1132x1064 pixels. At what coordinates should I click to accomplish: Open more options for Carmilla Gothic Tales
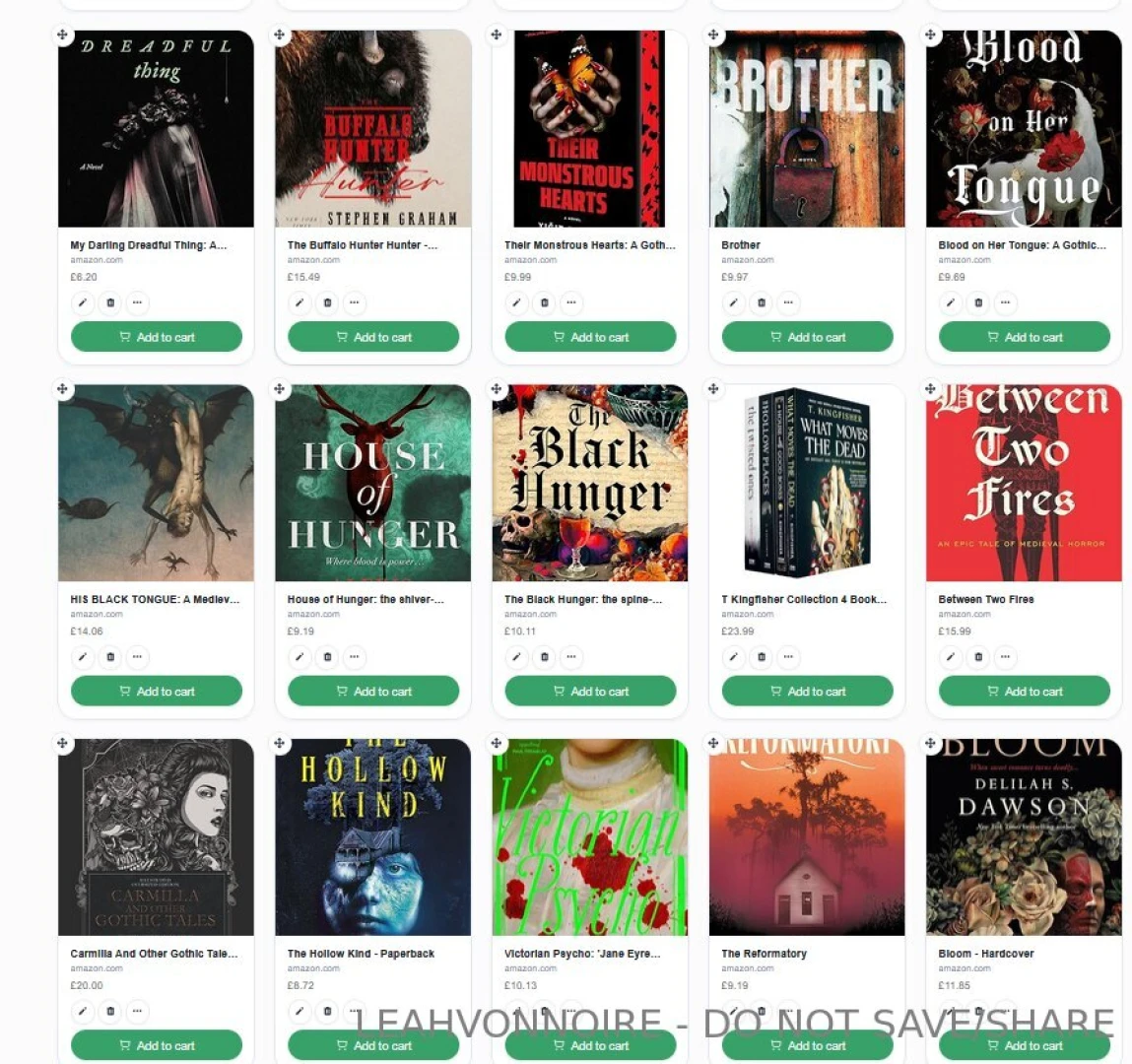click(137, 1012)
